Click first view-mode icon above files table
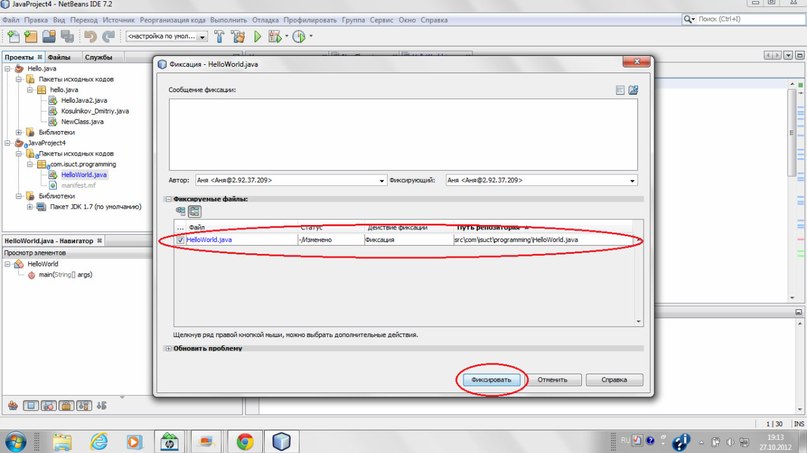Image resolution: width=807 pixels, height=453 pixels. pos(181,211)
